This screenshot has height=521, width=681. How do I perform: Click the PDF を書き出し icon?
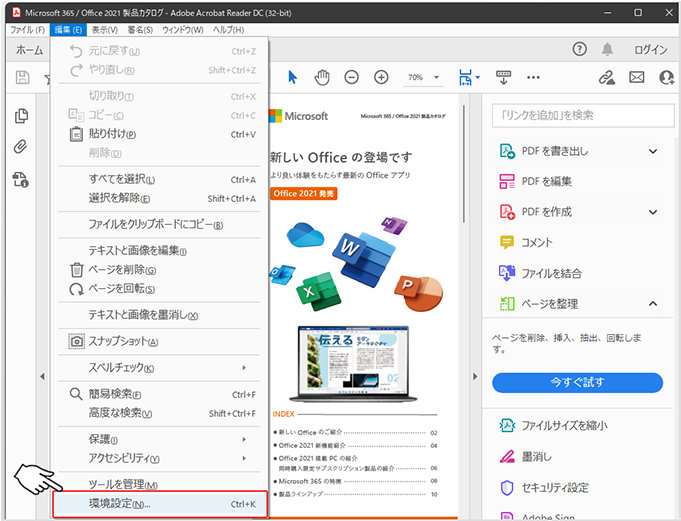point(506,151)
